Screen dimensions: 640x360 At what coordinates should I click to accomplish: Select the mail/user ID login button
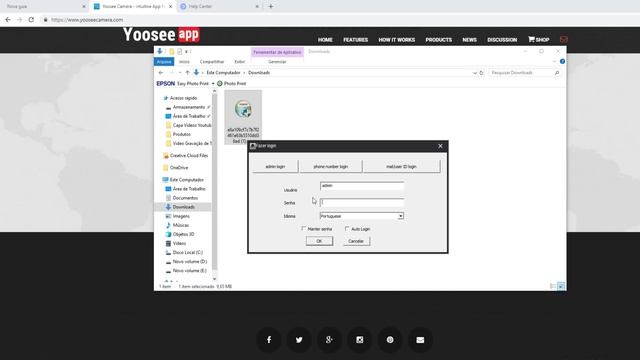[401, 167]
